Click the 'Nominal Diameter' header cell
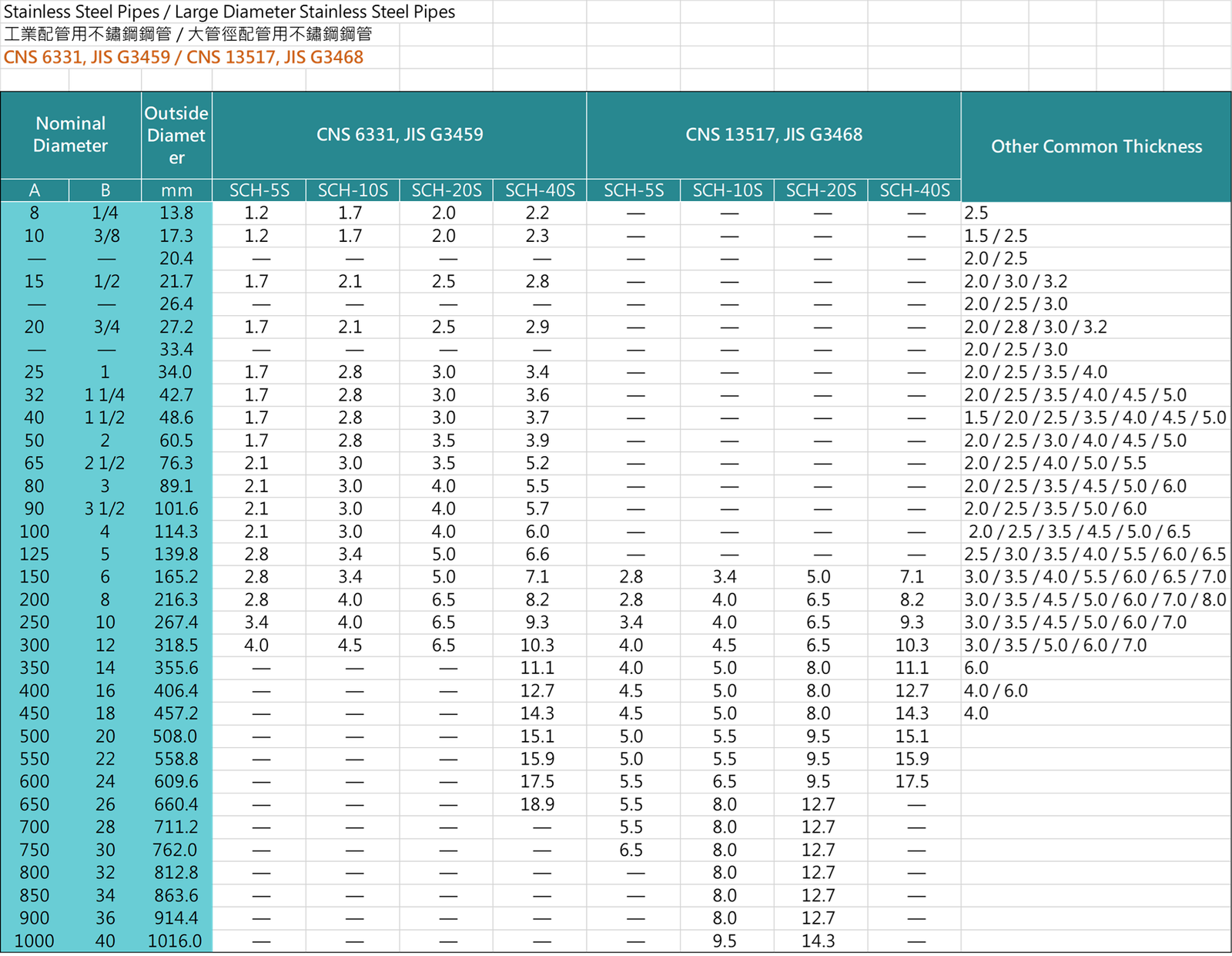 coord(71,135)
